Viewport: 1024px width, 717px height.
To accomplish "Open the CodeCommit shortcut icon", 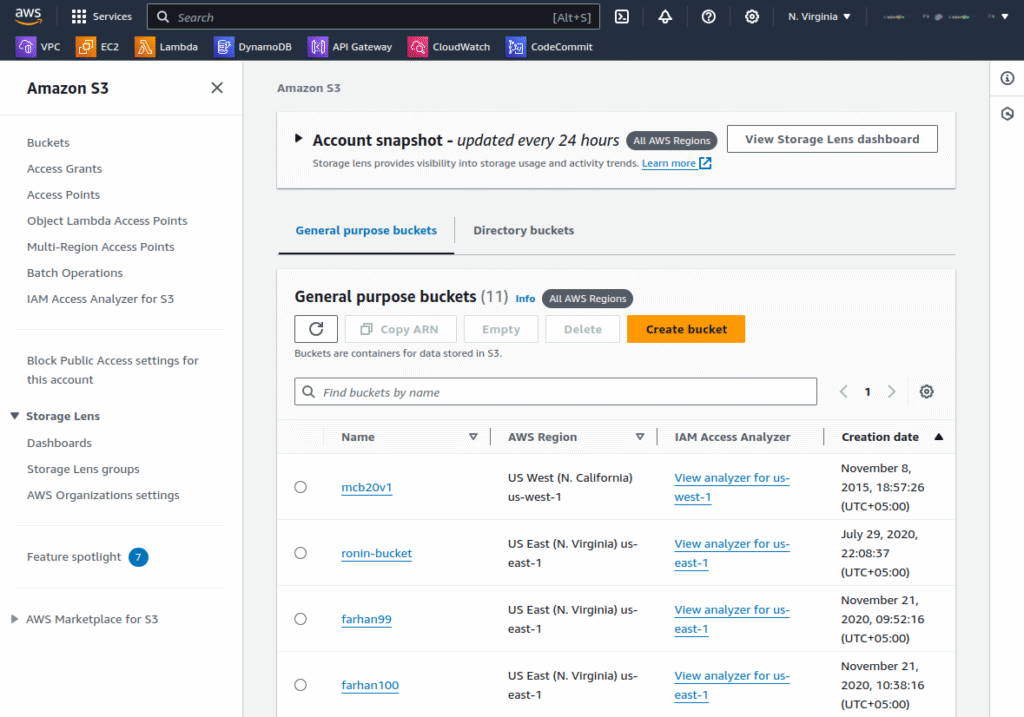I will coord(516,47).
